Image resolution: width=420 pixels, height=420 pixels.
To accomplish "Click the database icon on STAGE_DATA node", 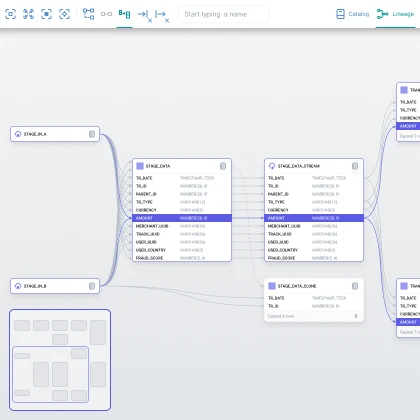I will (223, 166).
